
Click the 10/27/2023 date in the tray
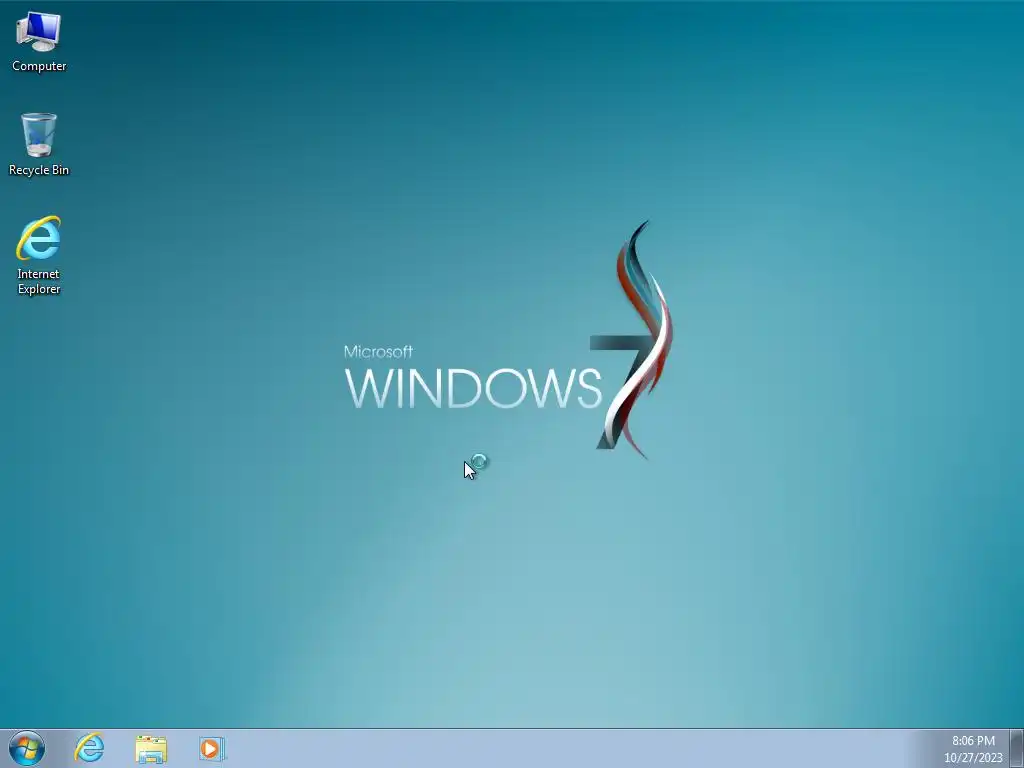[973, 758]
